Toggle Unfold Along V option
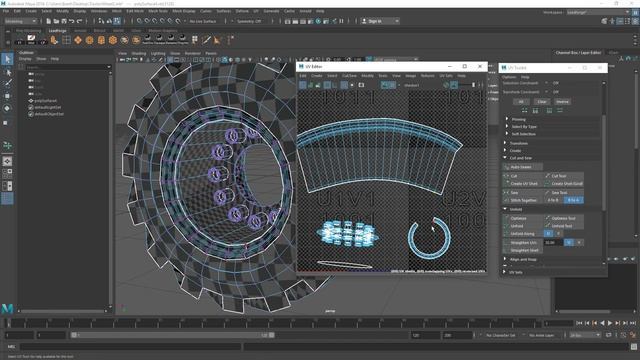 [558, 233]
